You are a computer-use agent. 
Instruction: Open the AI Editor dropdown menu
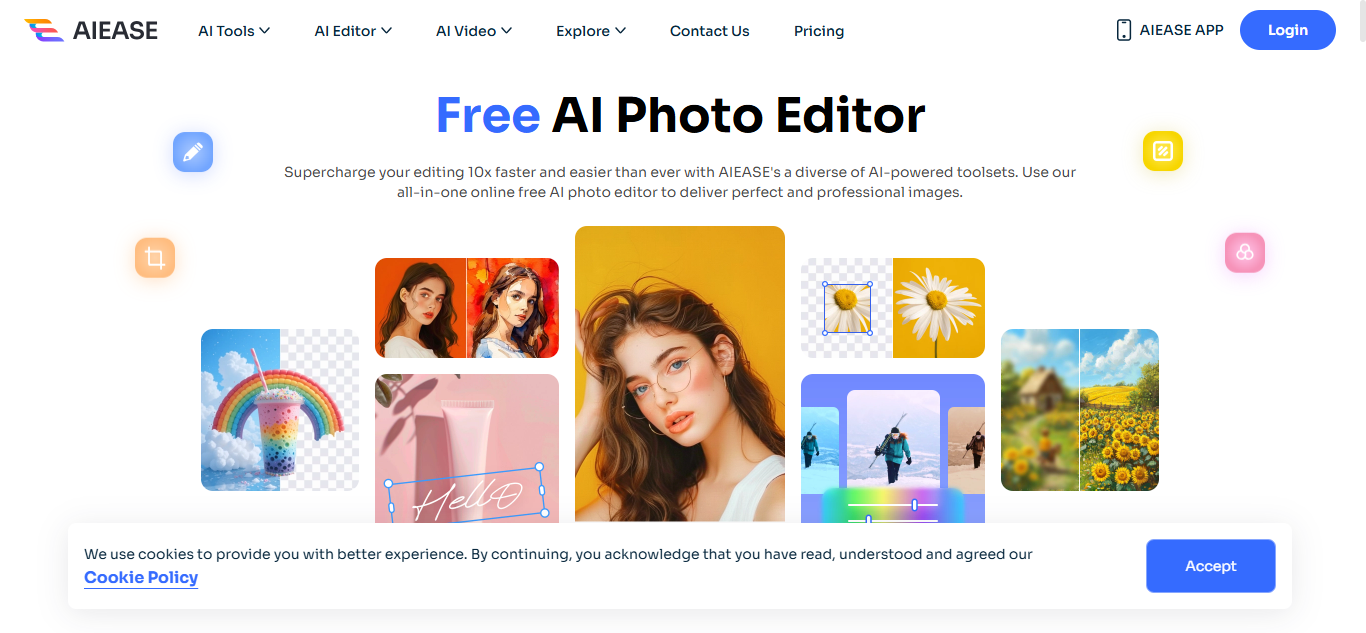tap(353, 31)
